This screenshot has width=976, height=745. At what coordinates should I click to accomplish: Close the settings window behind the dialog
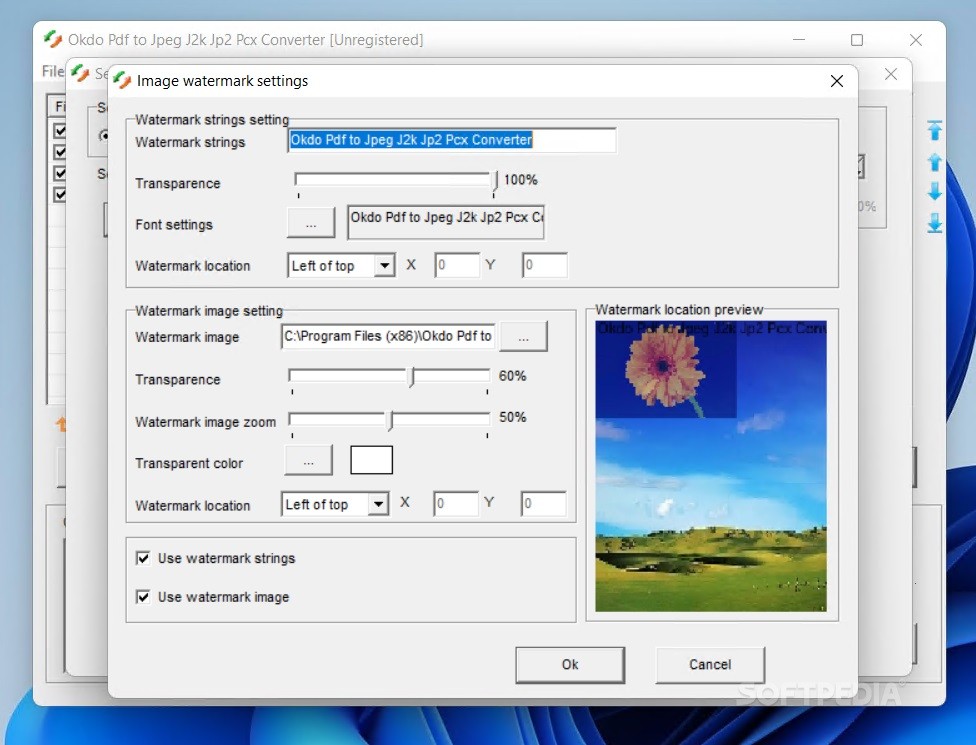pyautogui.click(x=891, y=74)
